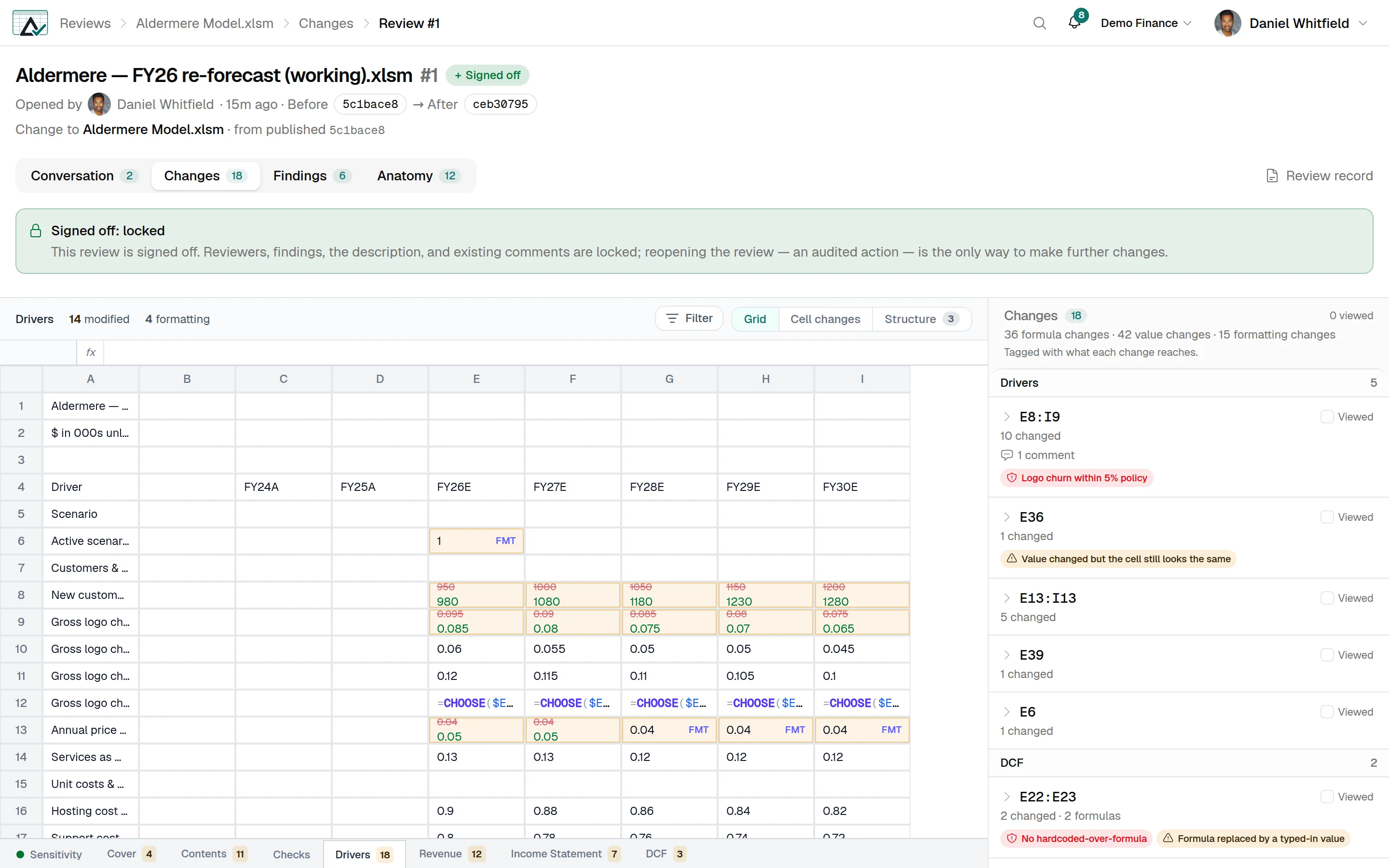Expand the E36 change entry
Screen dimensions: 1389x868
[x=1006, y=517]
